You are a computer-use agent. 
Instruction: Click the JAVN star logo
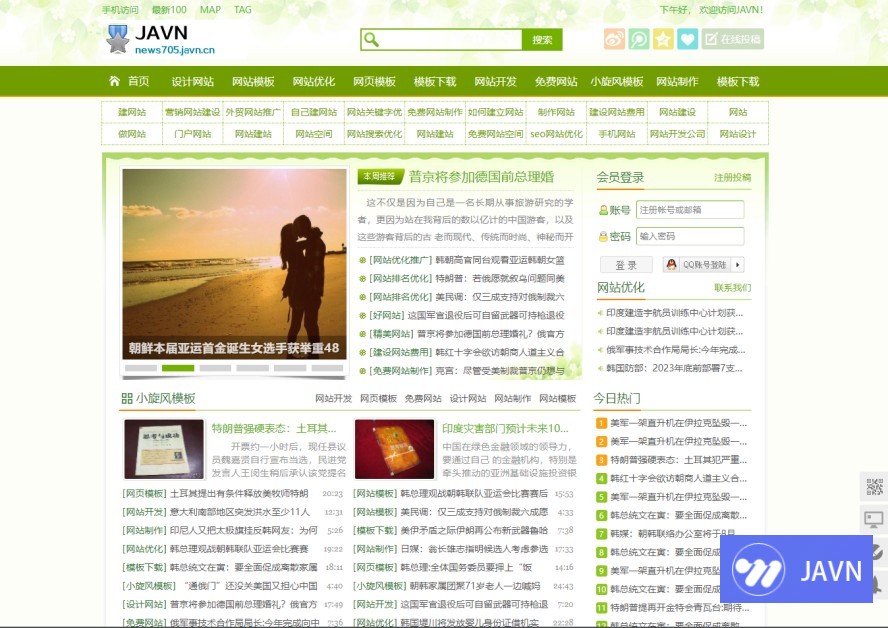pyautogui.click(x=118, y=40)
